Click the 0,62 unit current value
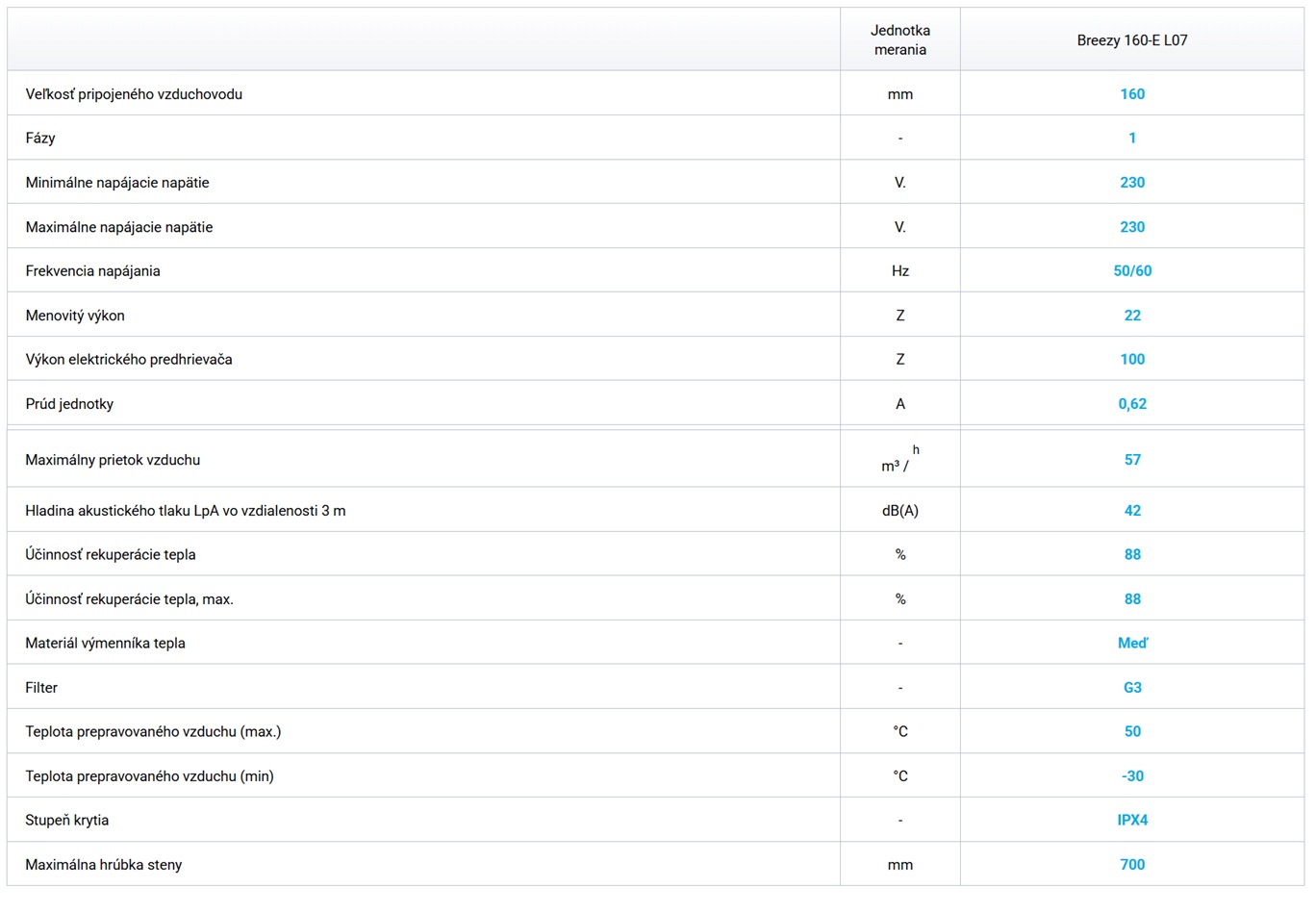The height and width of the screenshot is (913, 1316). click(1131, 404)
